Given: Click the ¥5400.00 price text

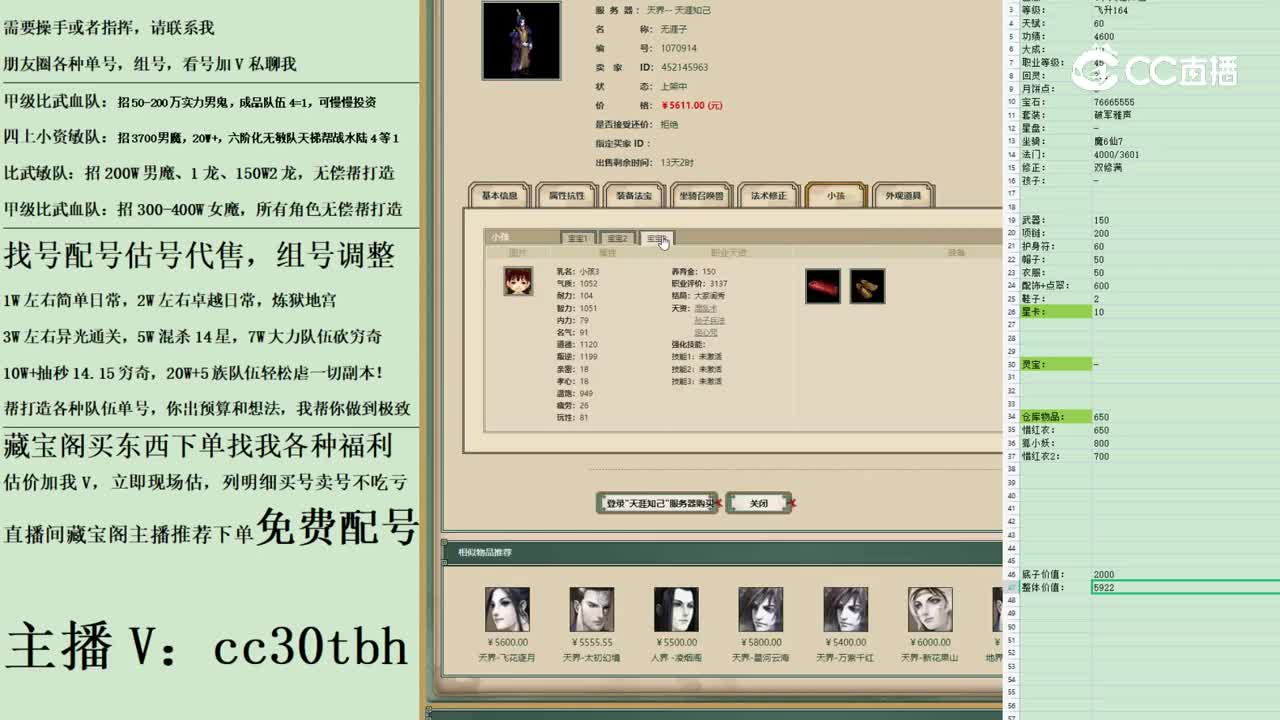Looking at the screenshot, I should tap(845, 642).
